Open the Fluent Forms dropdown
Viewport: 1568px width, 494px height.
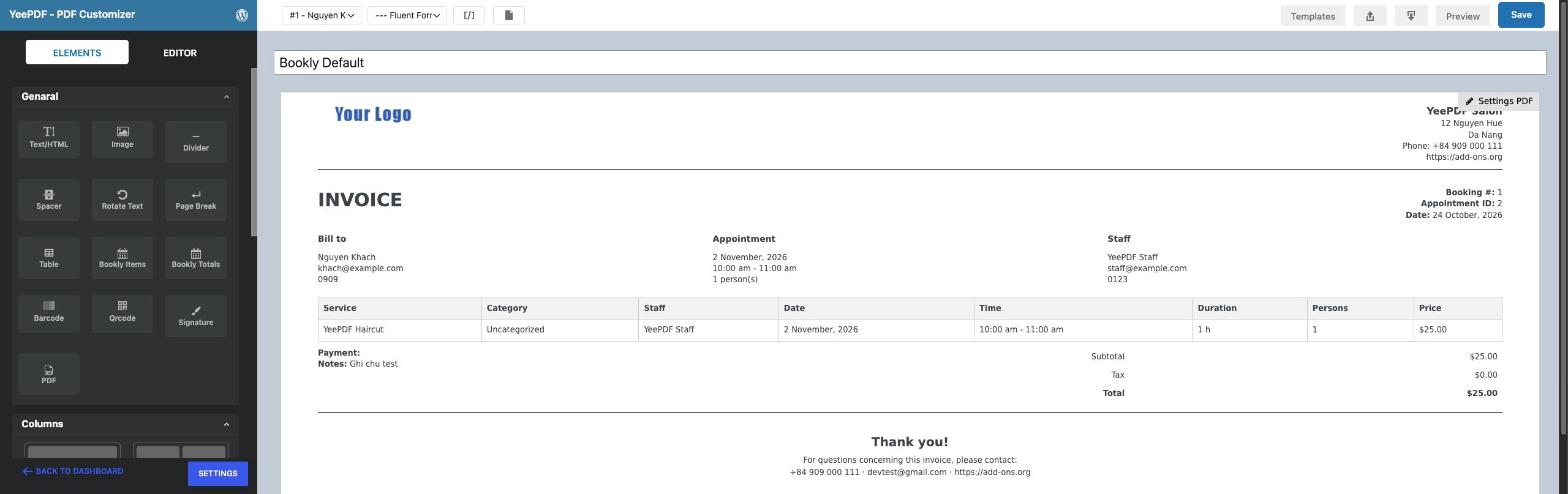tap(407, 15)
